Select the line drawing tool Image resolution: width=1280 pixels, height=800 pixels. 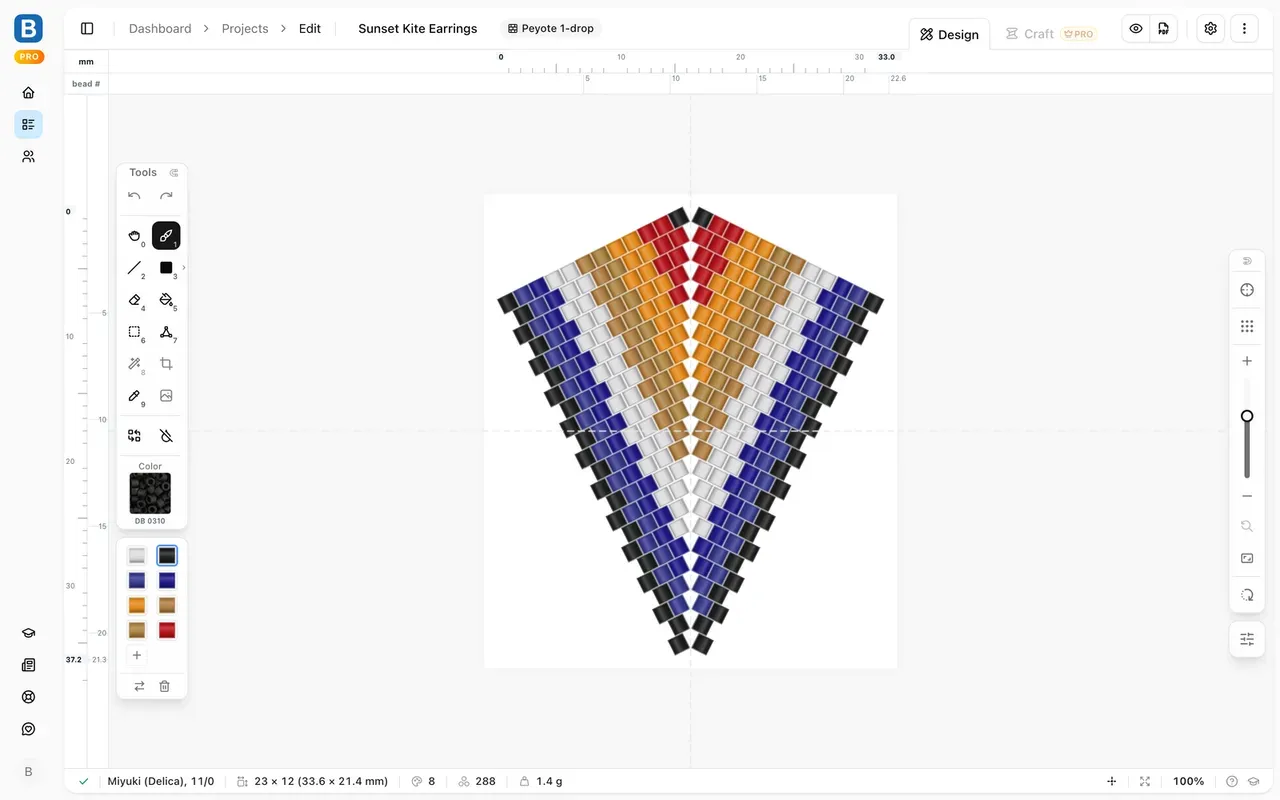click(135, 268)
